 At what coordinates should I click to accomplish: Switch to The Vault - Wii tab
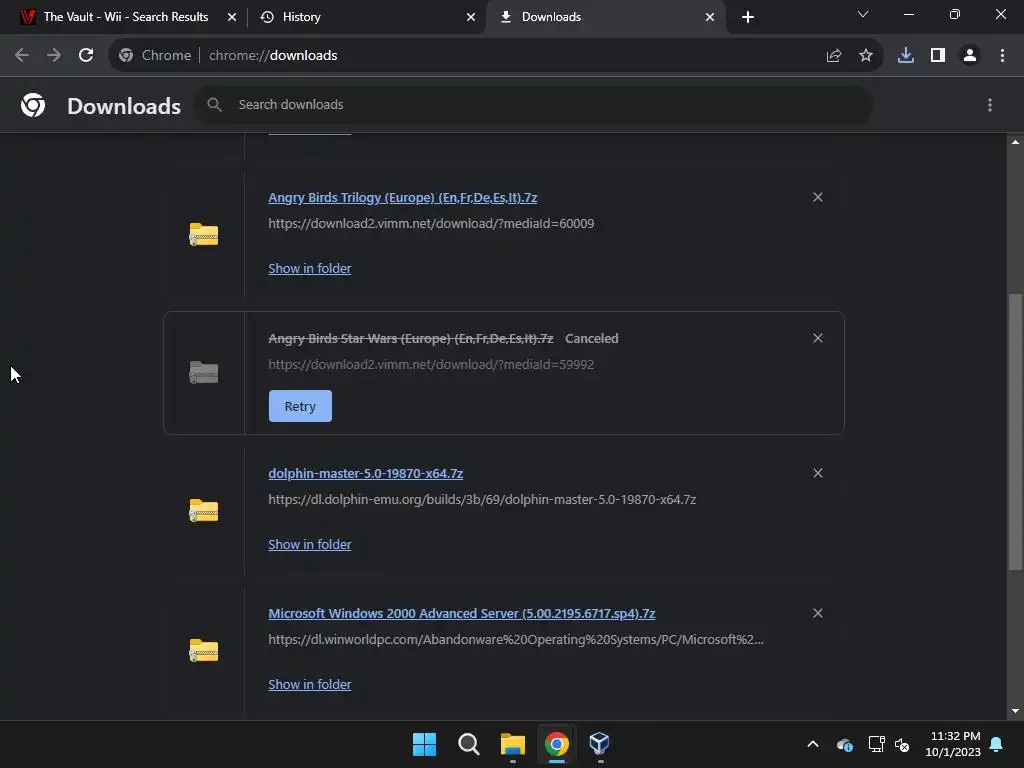pyautogui.click(x=125, y=17)
